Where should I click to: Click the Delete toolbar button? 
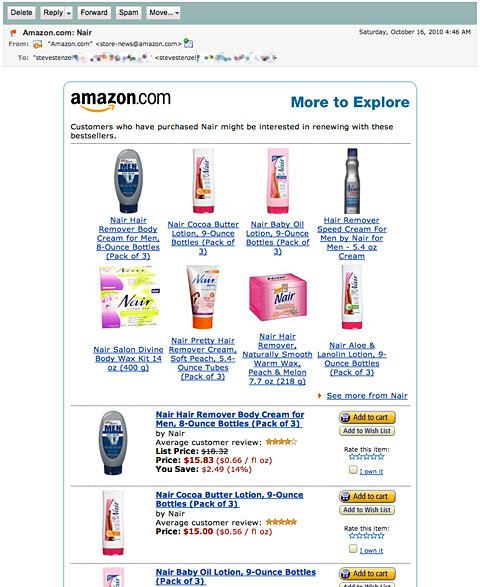pyautogui.click(x=21, y=13)
